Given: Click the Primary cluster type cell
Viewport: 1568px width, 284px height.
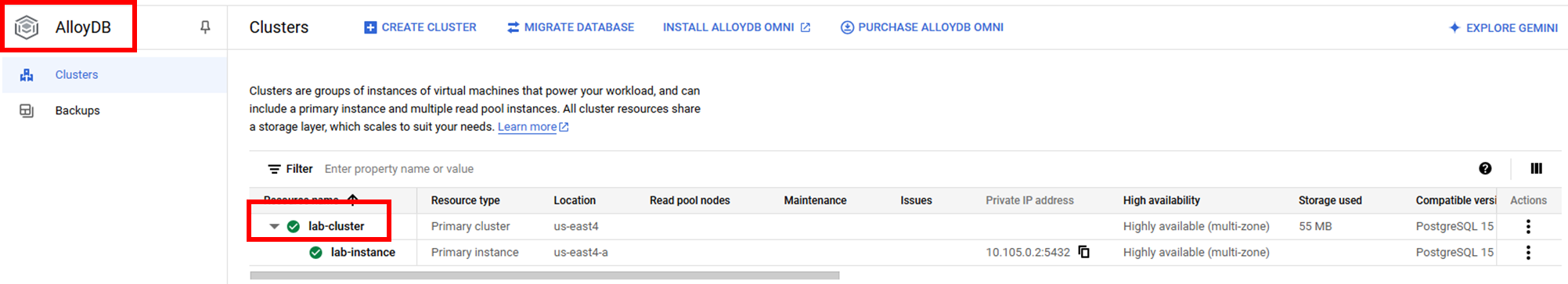Looking at the screenshot, I should pos(470,226).
